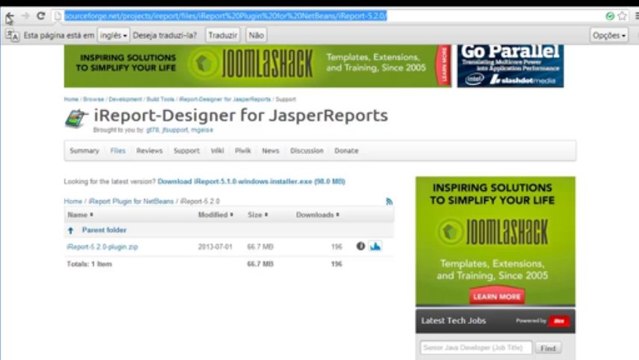Click Totals: 1 Item text
The height and width of the screenshot is (360, 639).
tap(89, 264)
